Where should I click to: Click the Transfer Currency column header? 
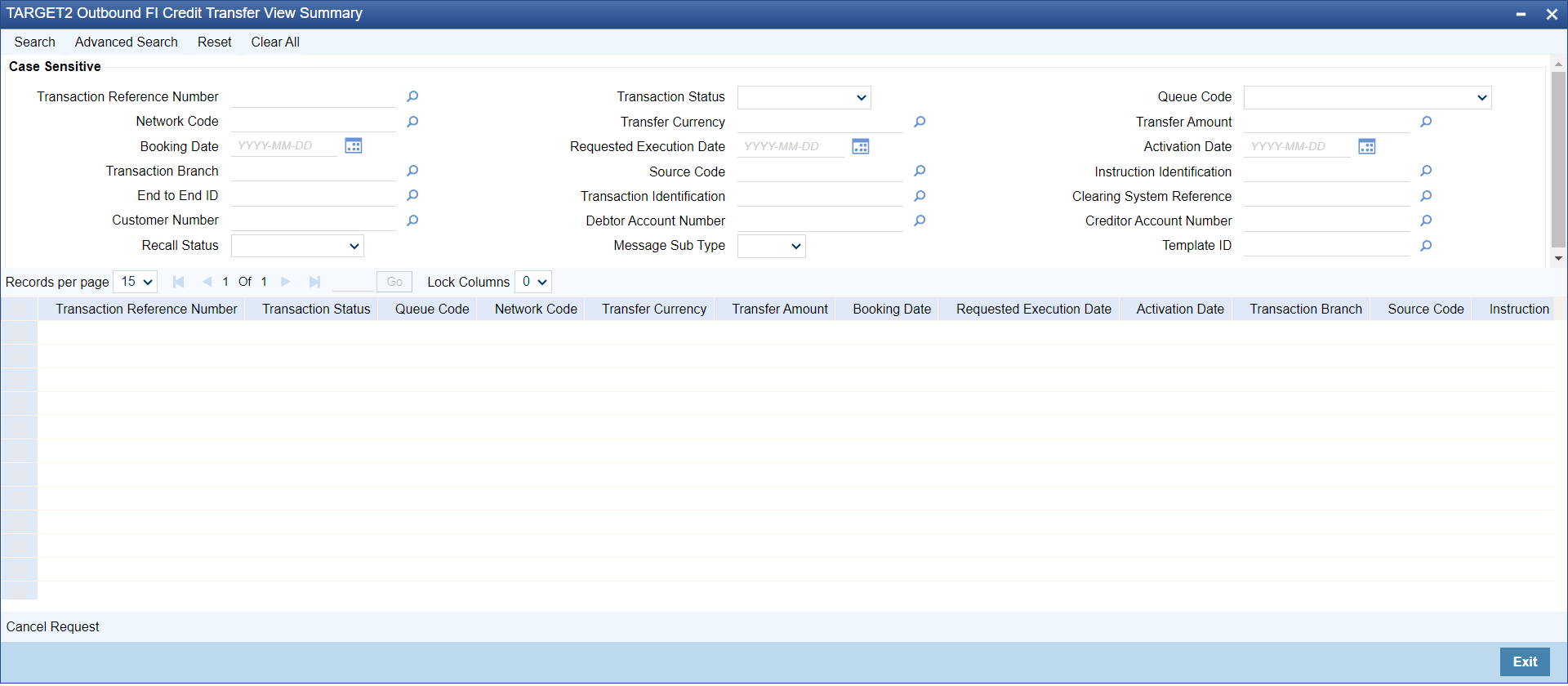654,310
